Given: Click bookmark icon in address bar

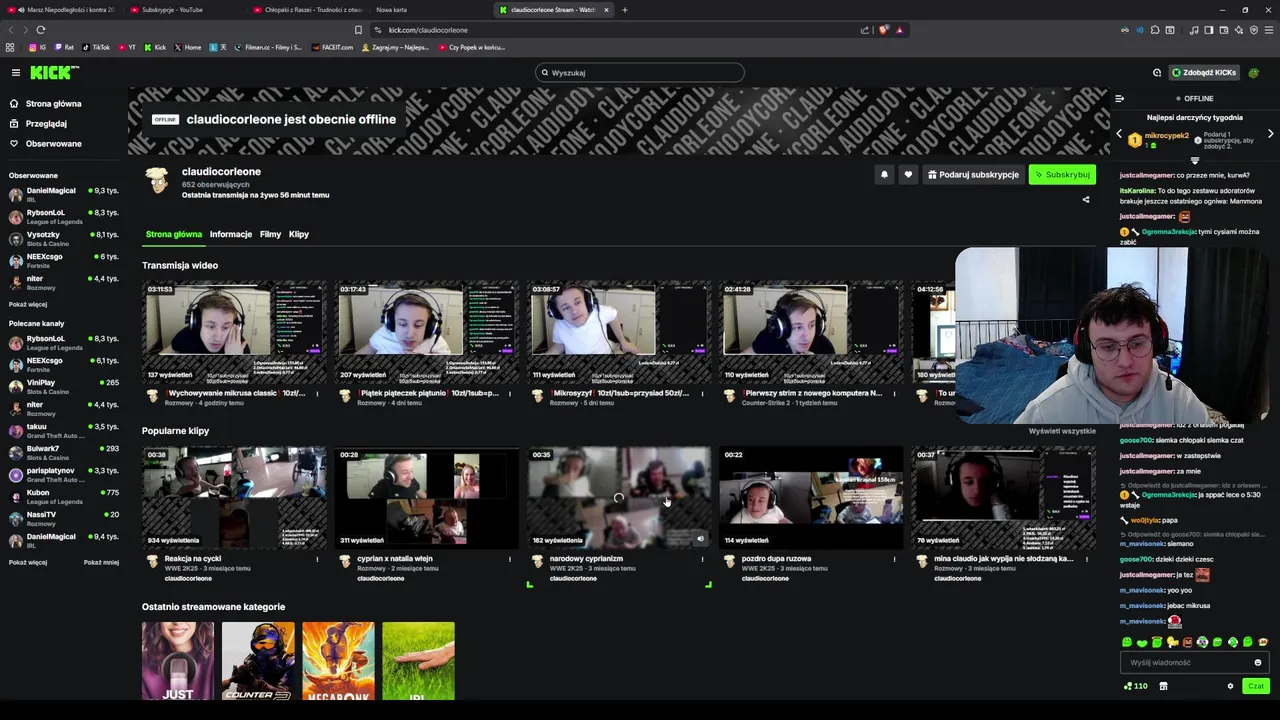Looking at the screenshot, I should click(358, 30).
